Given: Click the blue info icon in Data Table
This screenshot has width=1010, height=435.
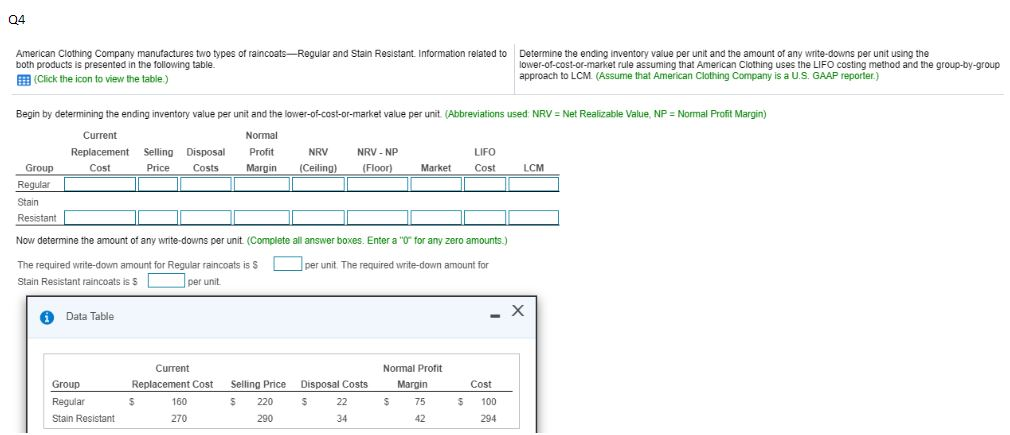Looking at the screenshot, I should pyautogui.click(x=46, y=317).
